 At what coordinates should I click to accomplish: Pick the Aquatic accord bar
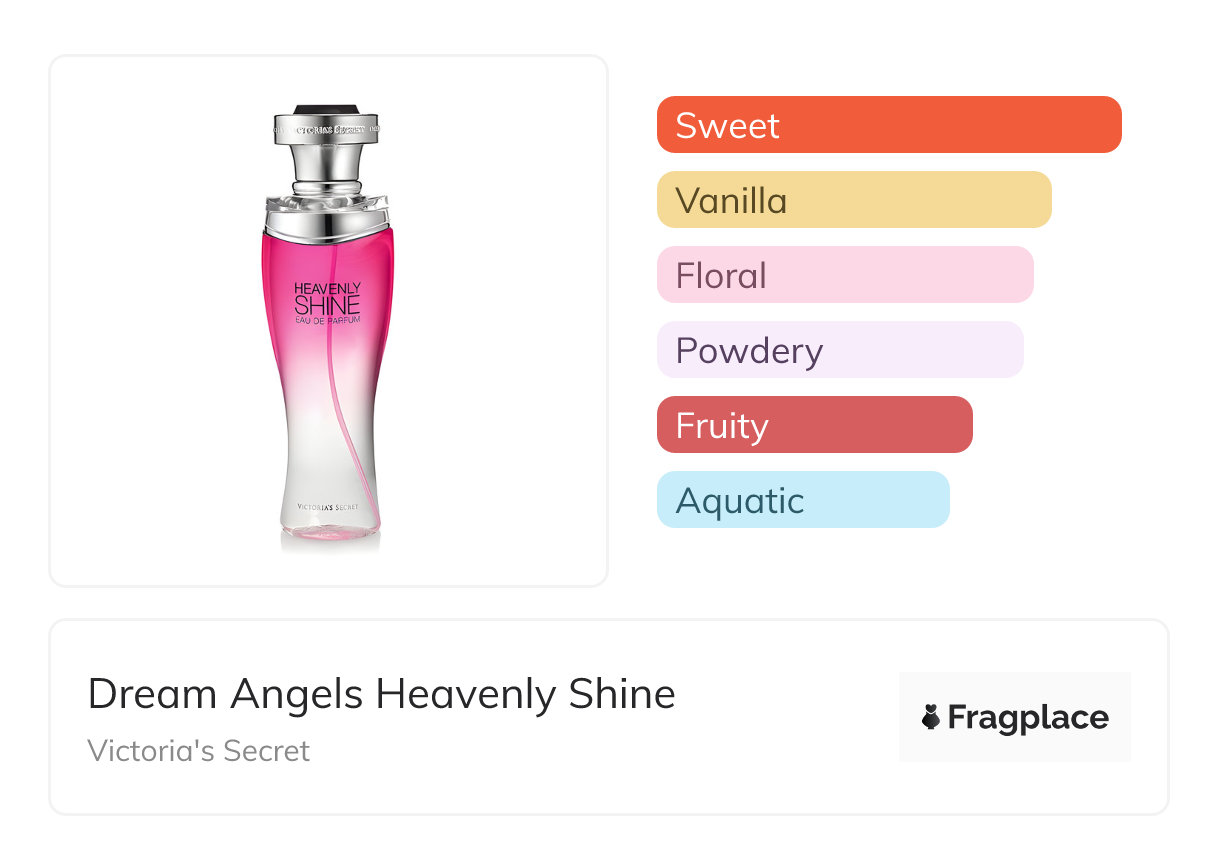(x=802, y=500)
